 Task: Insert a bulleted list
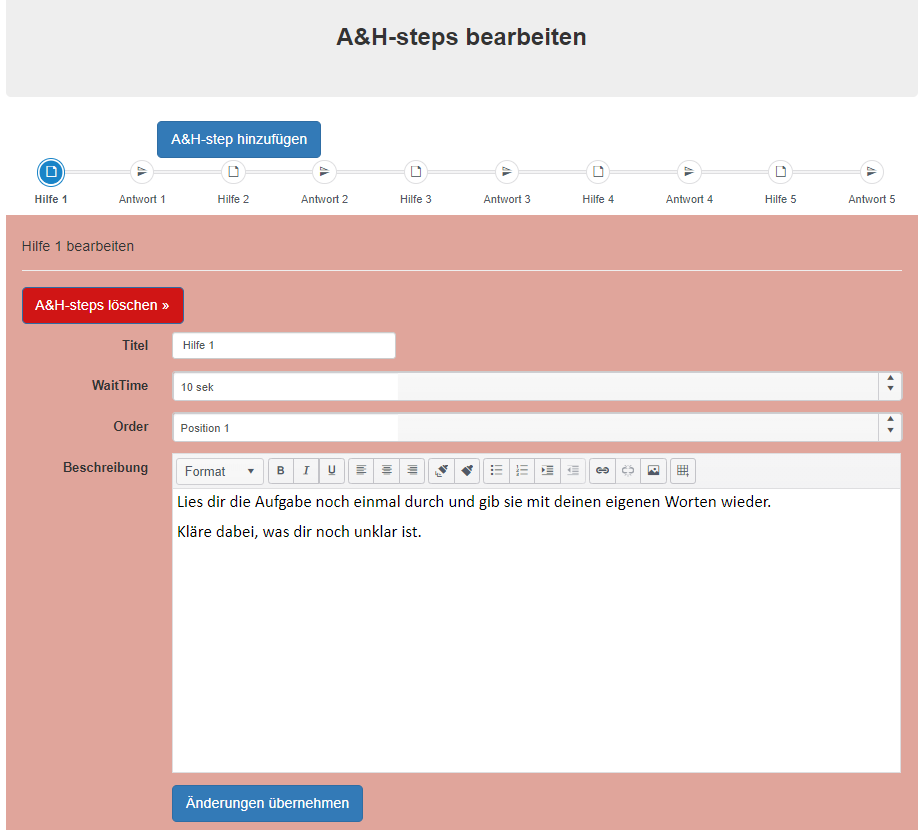coord(496,471)
